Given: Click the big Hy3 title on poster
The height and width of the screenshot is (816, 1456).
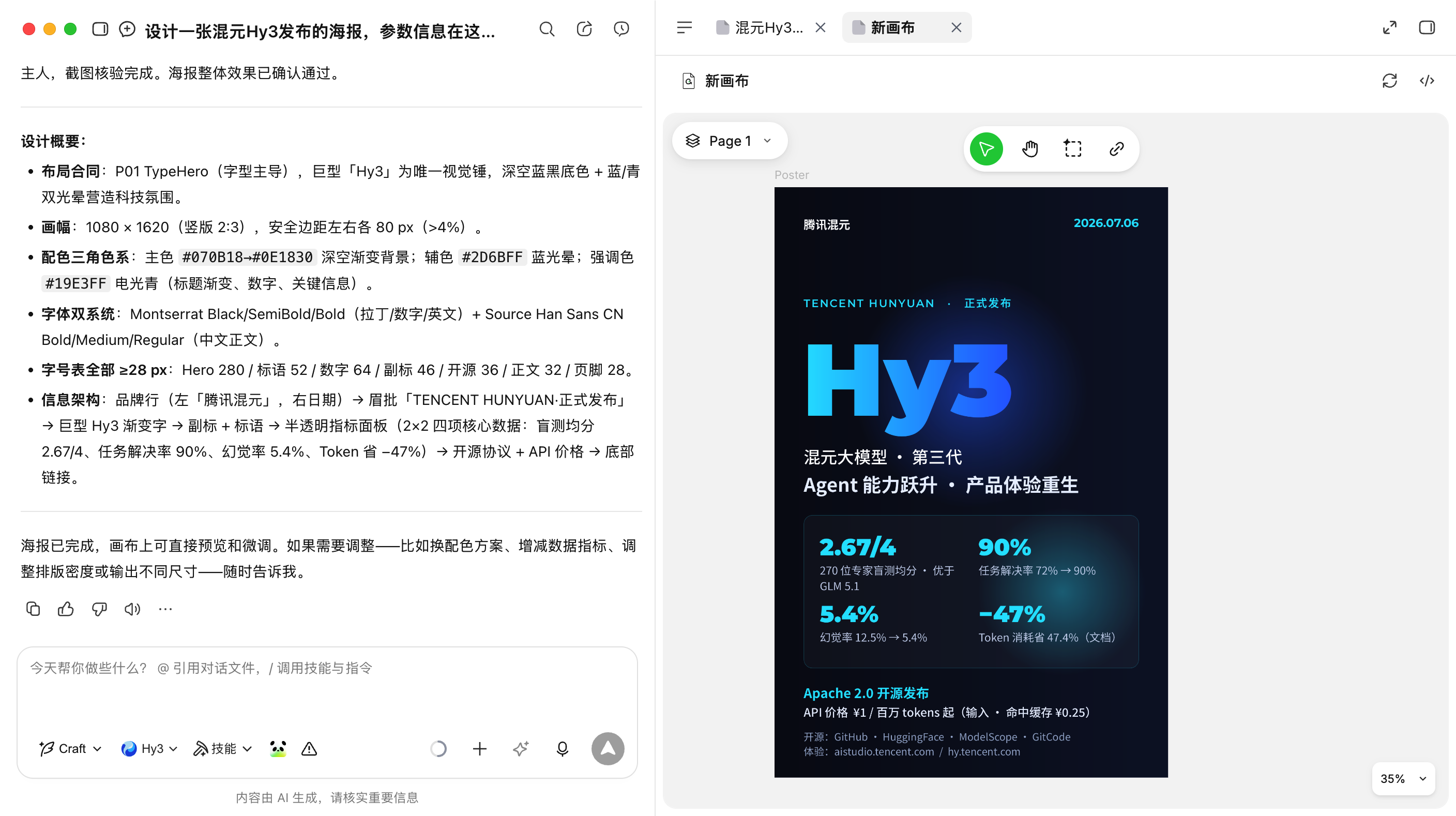Looking at the screenshot, I should tap(909, 389).
